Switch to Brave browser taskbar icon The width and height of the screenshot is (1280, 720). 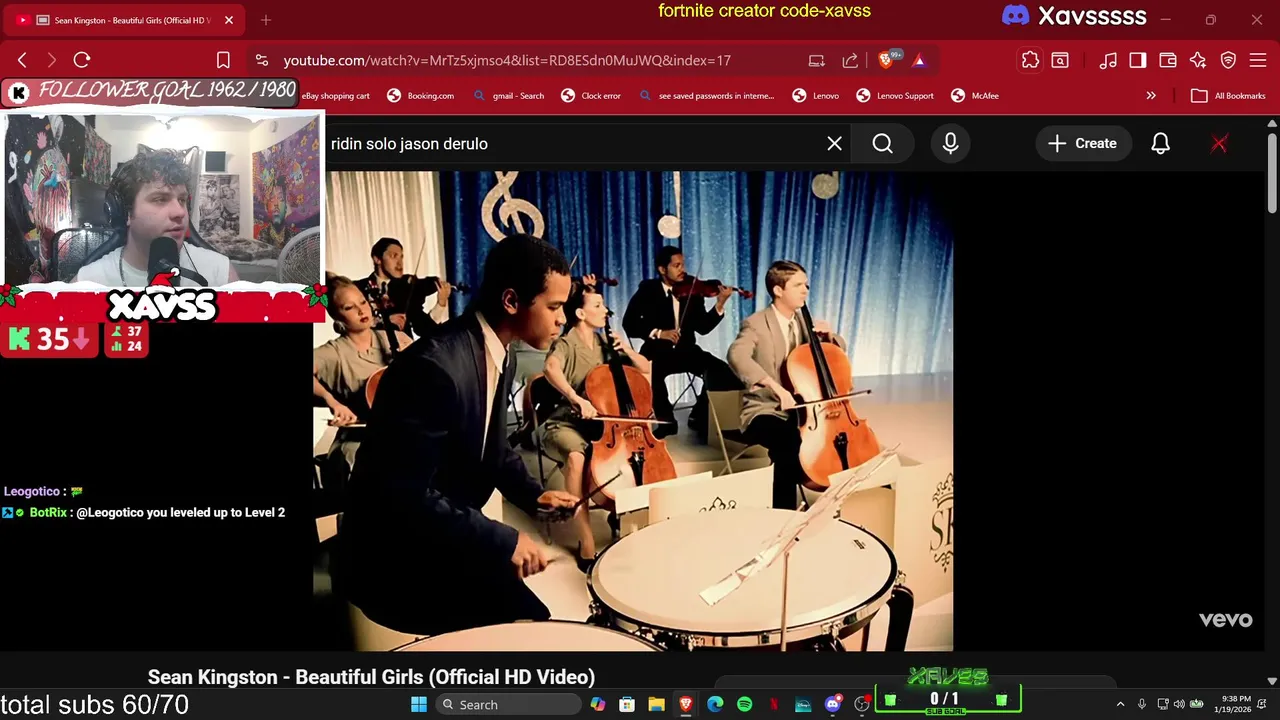pos(685,705)
